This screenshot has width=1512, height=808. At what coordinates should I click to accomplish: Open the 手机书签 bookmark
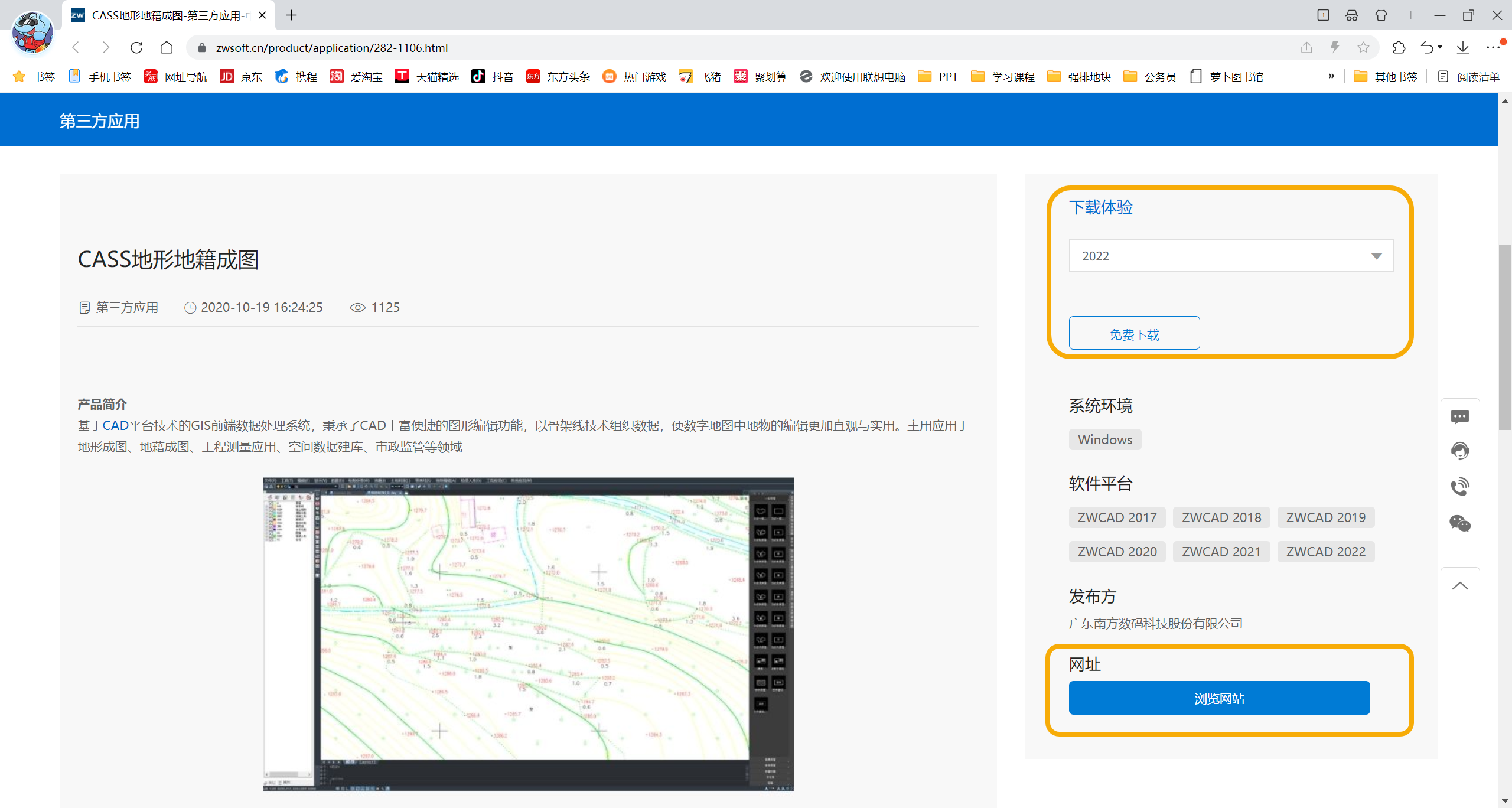click(x=100, y=76)
